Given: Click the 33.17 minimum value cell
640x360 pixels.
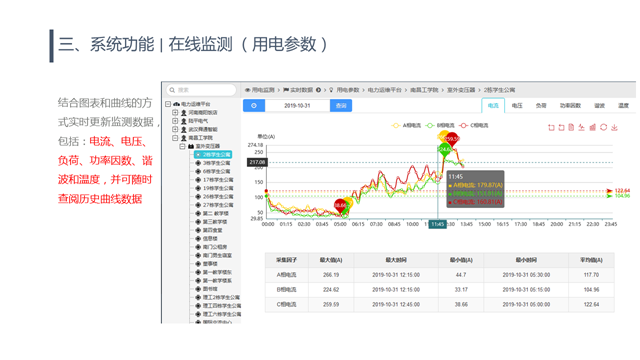Looking at the screenshot, I should pos(461,290).
